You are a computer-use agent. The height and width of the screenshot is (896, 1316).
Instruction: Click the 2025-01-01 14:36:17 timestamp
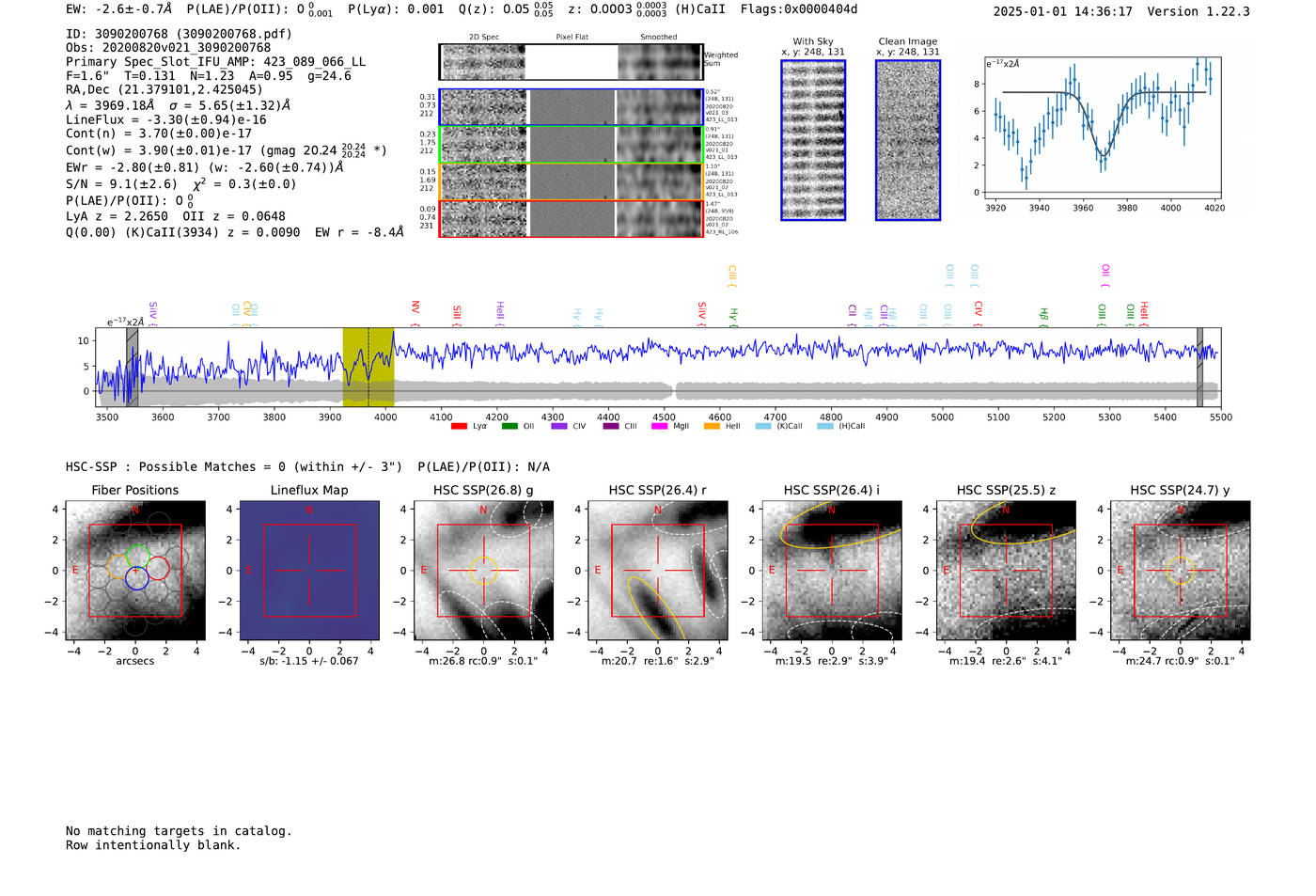[1062, 12]
